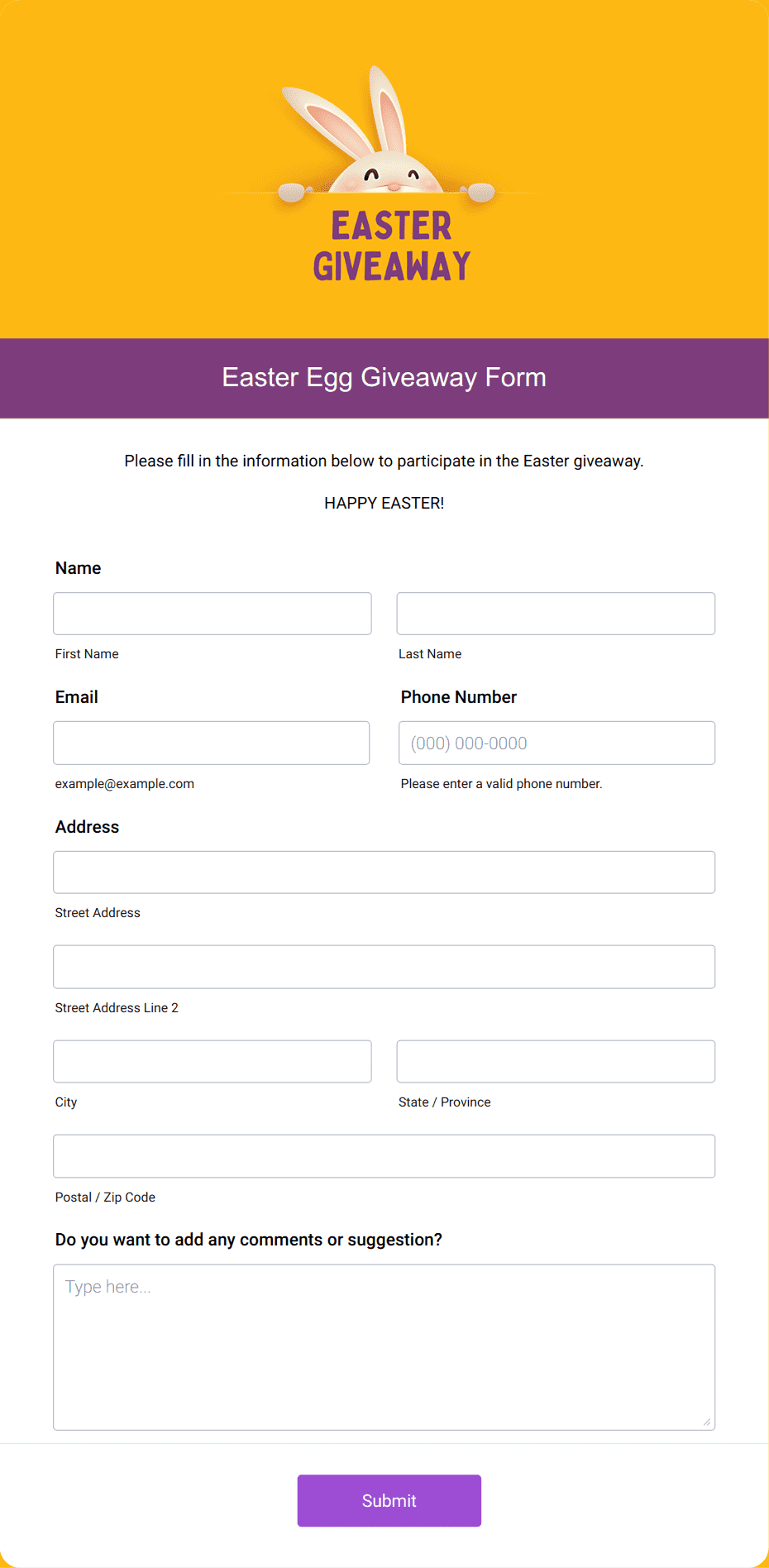This screenshot has height=1568, width=769.
Task: Click the First Name input field
Action: 213,614
